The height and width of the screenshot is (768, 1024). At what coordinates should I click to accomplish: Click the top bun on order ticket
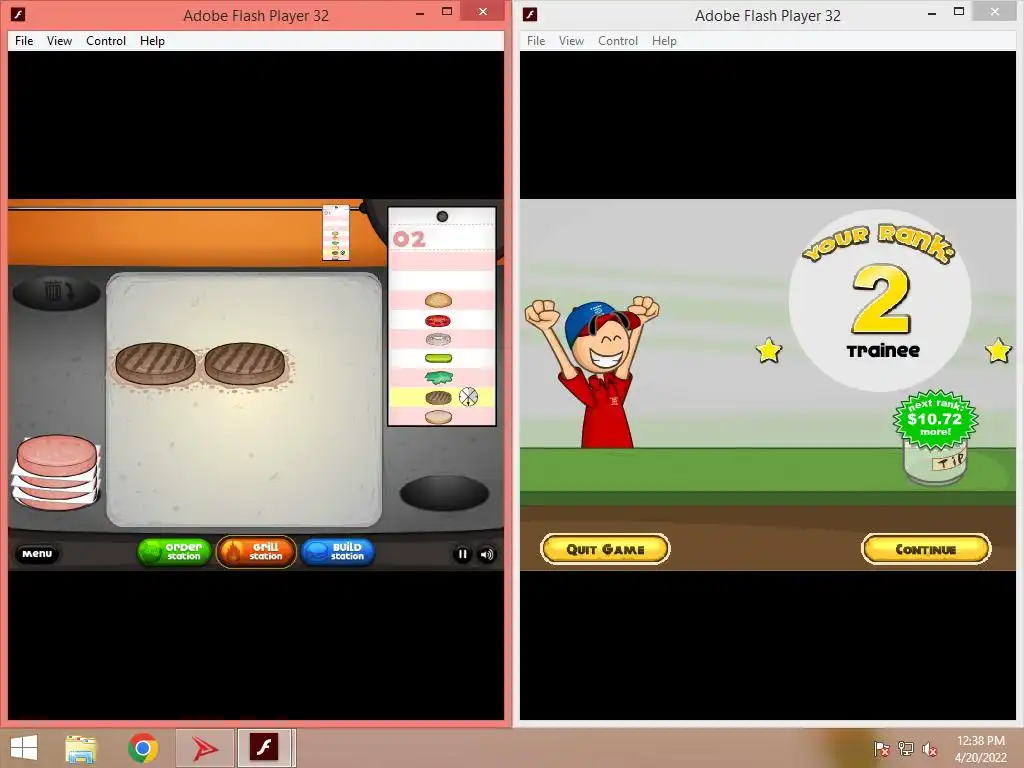click(x=438, y=300)
